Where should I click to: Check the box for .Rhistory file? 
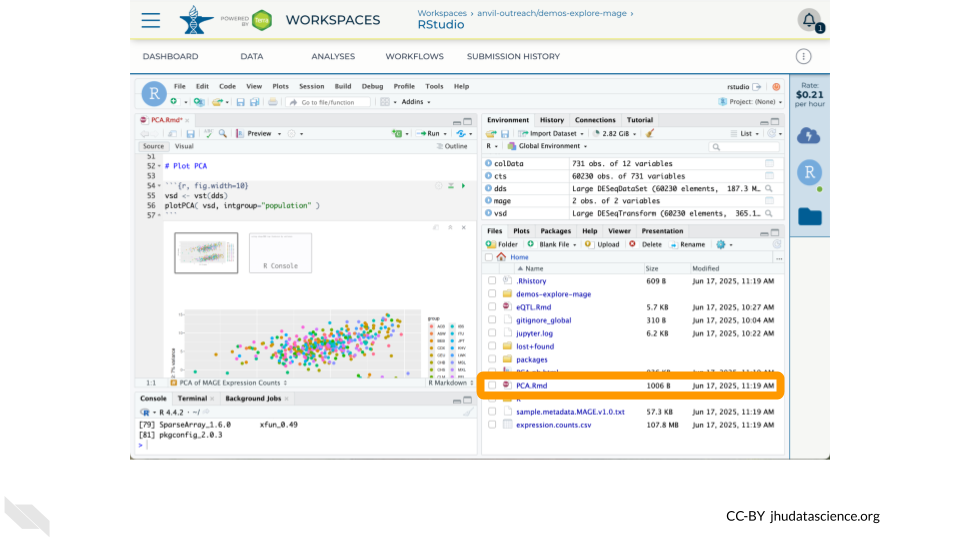click(492, 281)
